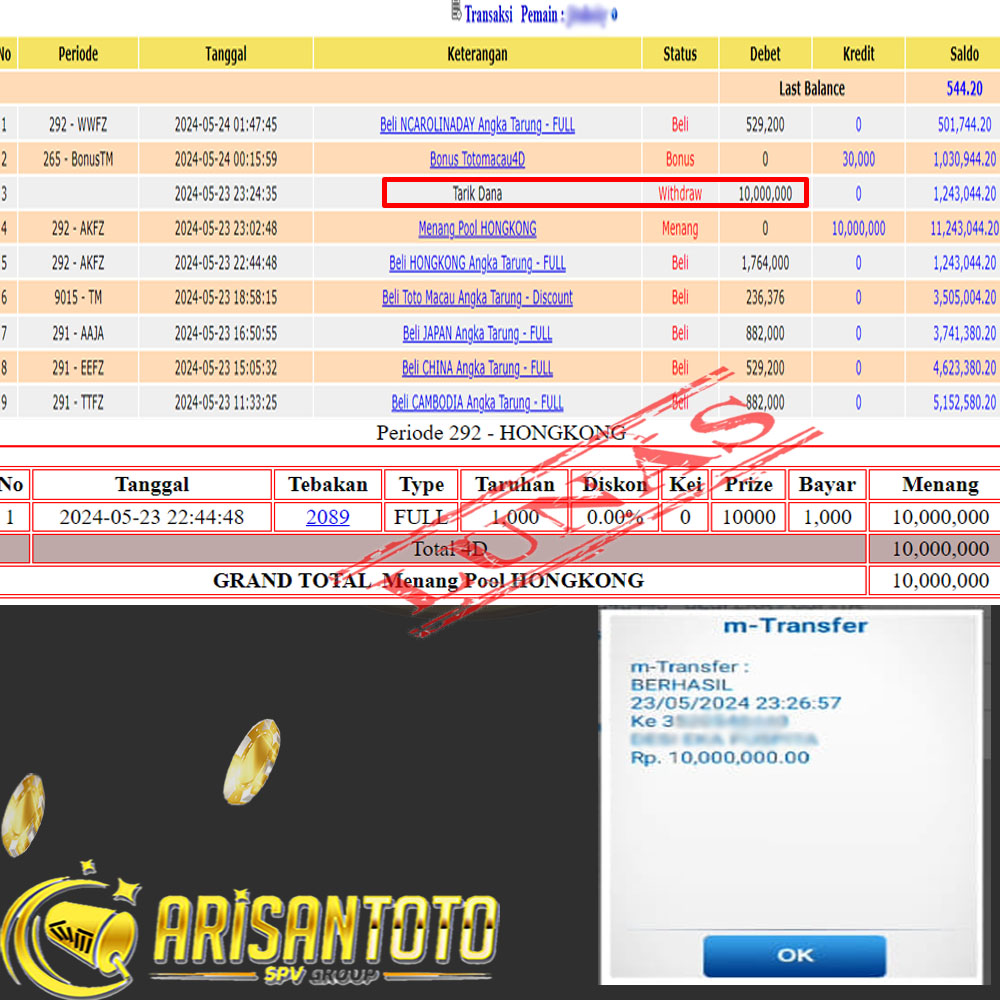Viewport: 1000px width, 1000px height.
Task: Click the small icon beside Transaksi Pemain
Action: [456, 13]
